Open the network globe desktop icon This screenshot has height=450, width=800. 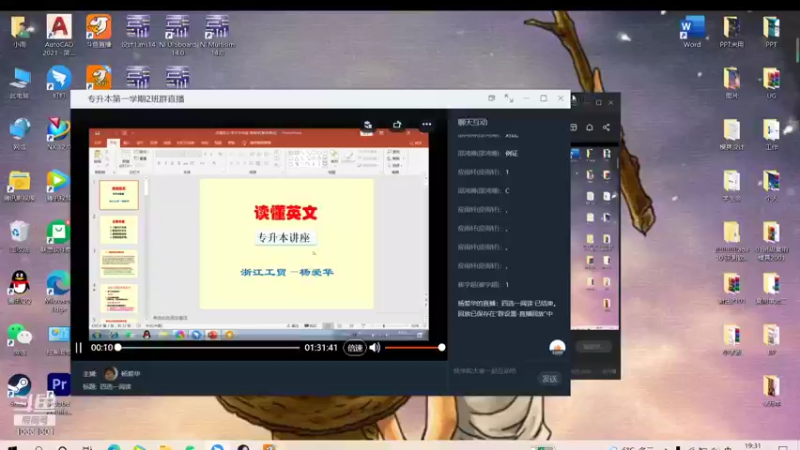[19, 134]
